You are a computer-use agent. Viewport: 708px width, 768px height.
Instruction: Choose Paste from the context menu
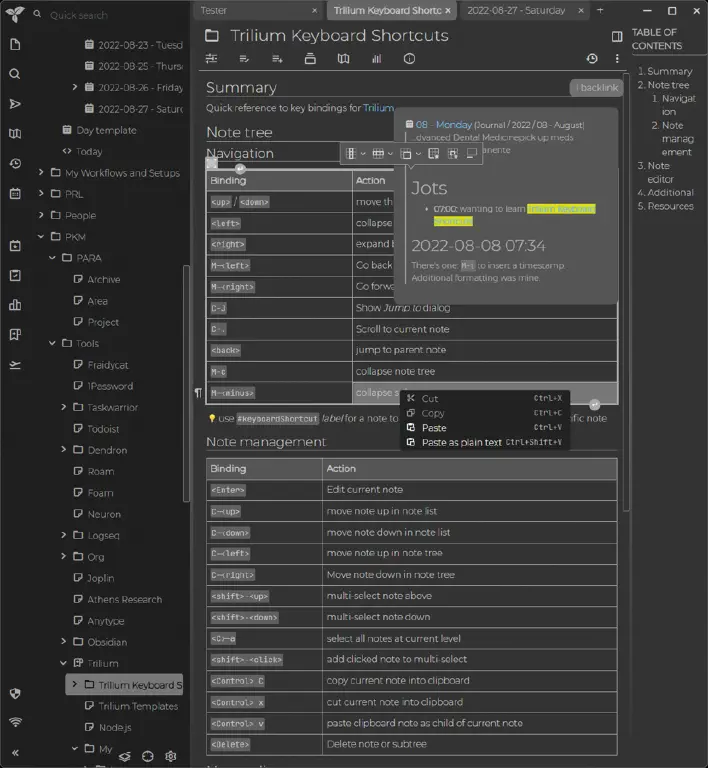pyautogui.click(x=485, y=428)
